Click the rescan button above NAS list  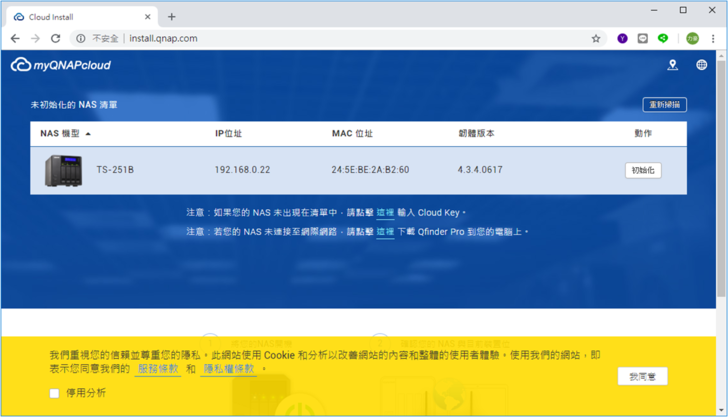point(664,104)
